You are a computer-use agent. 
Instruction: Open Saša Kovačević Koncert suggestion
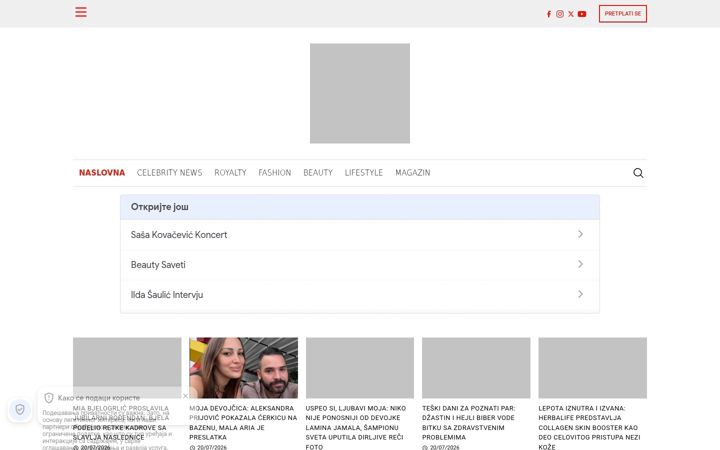(x=360, y=235)
